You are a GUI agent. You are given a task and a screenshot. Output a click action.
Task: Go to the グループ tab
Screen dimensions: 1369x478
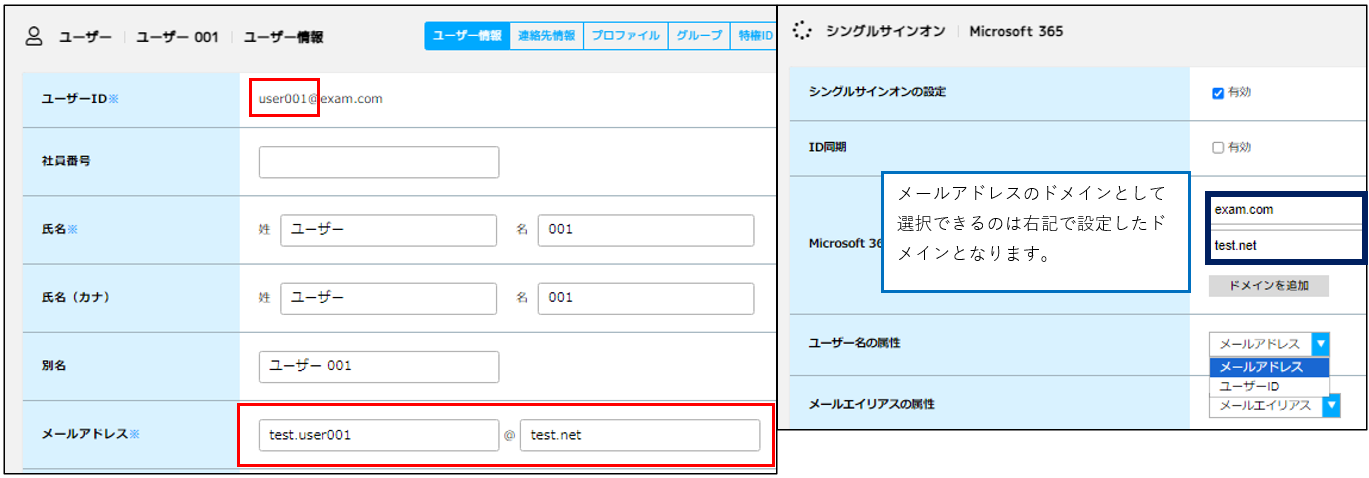(x=698, y=36)
